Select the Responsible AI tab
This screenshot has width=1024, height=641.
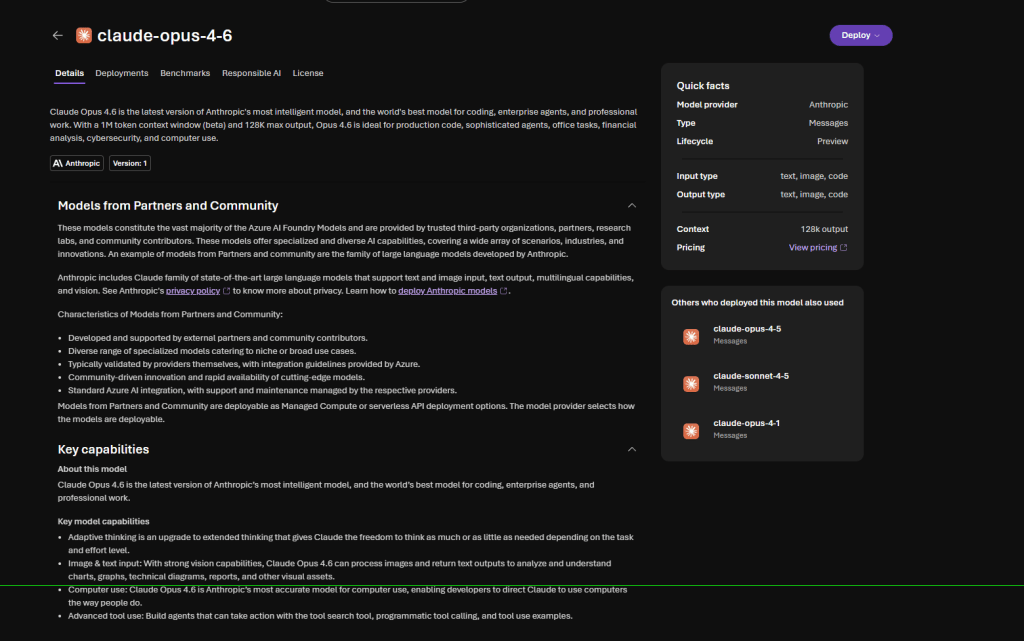pos(251,73)
